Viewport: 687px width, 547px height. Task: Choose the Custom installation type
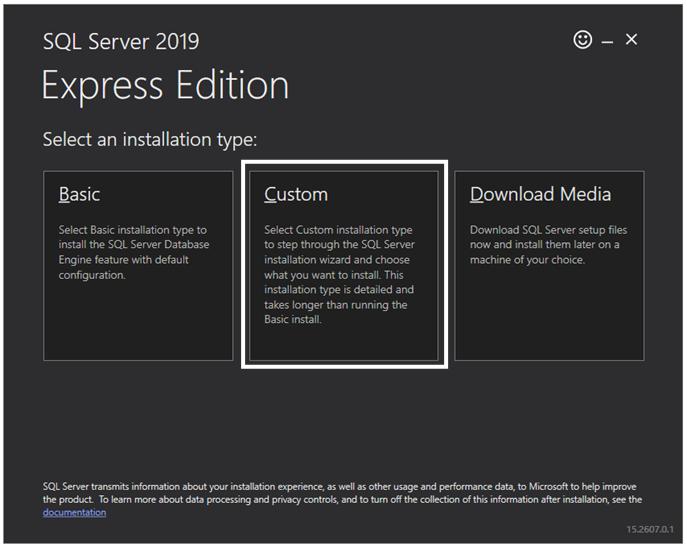[344, 266]
